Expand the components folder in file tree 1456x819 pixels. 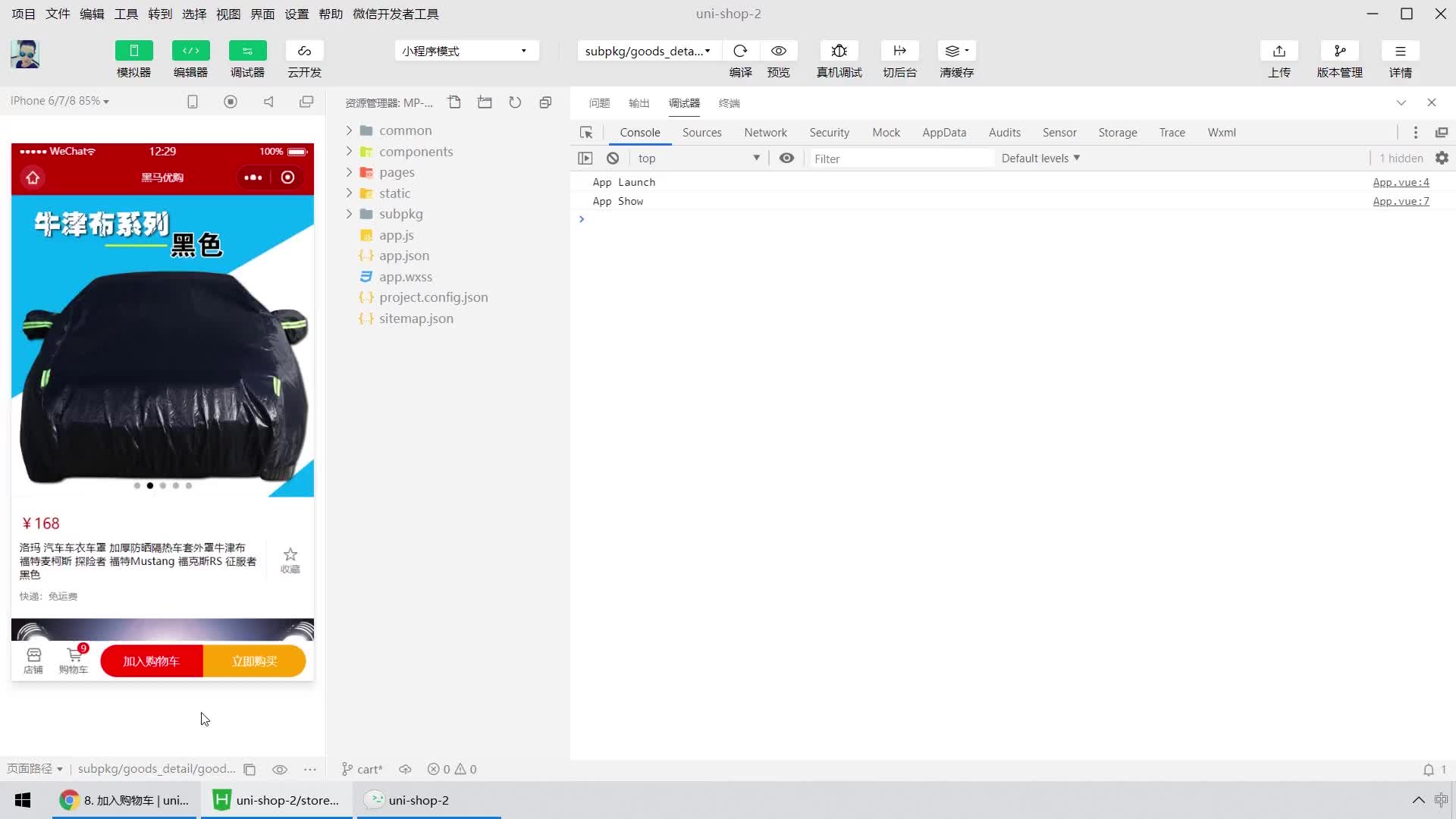pos(349,150)
